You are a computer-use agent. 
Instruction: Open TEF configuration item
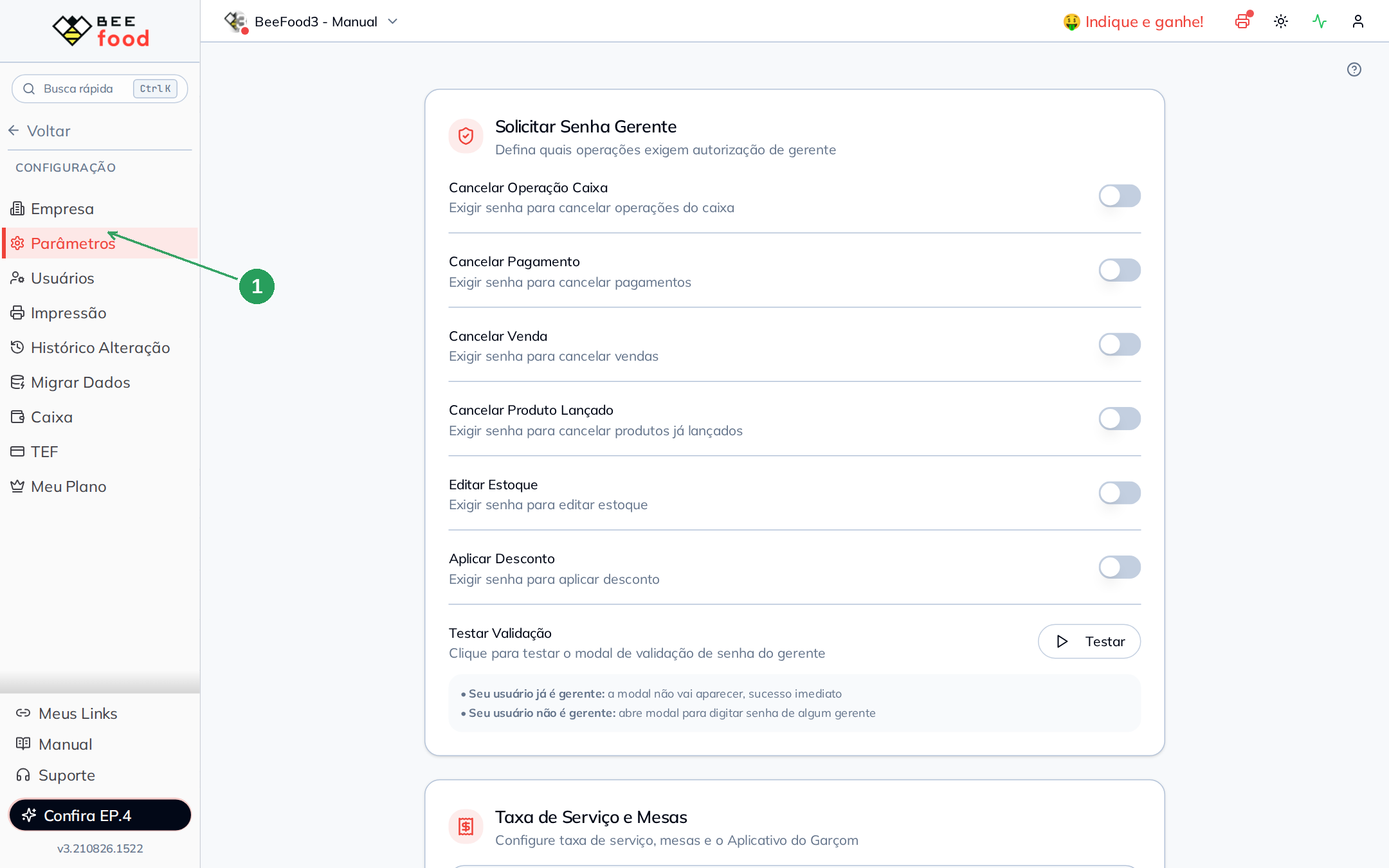pos(100,451)
